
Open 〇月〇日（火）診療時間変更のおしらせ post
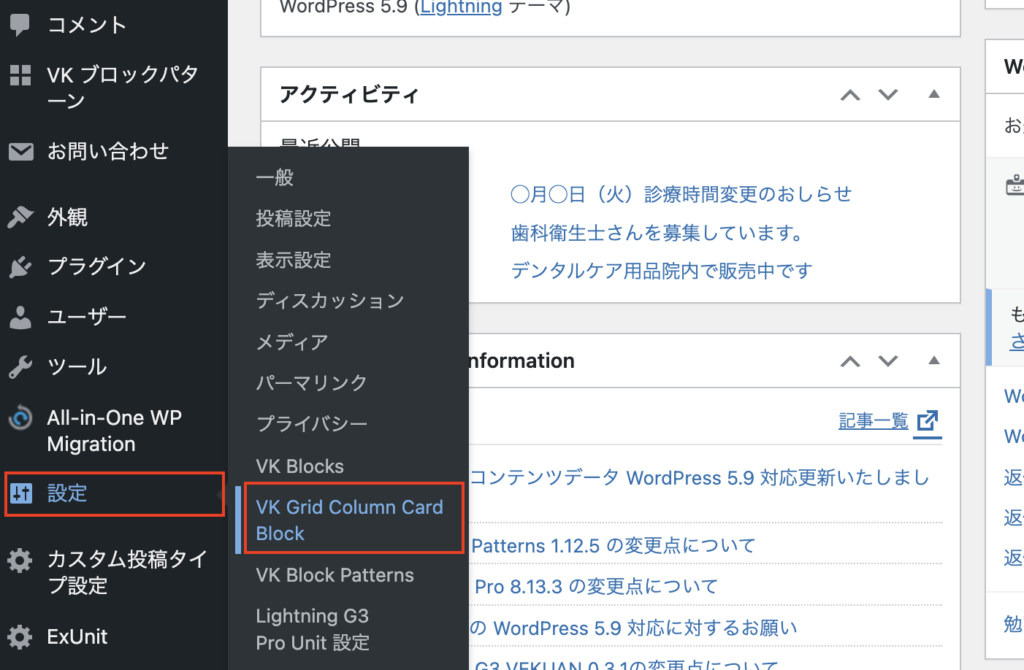coord(681,195)
